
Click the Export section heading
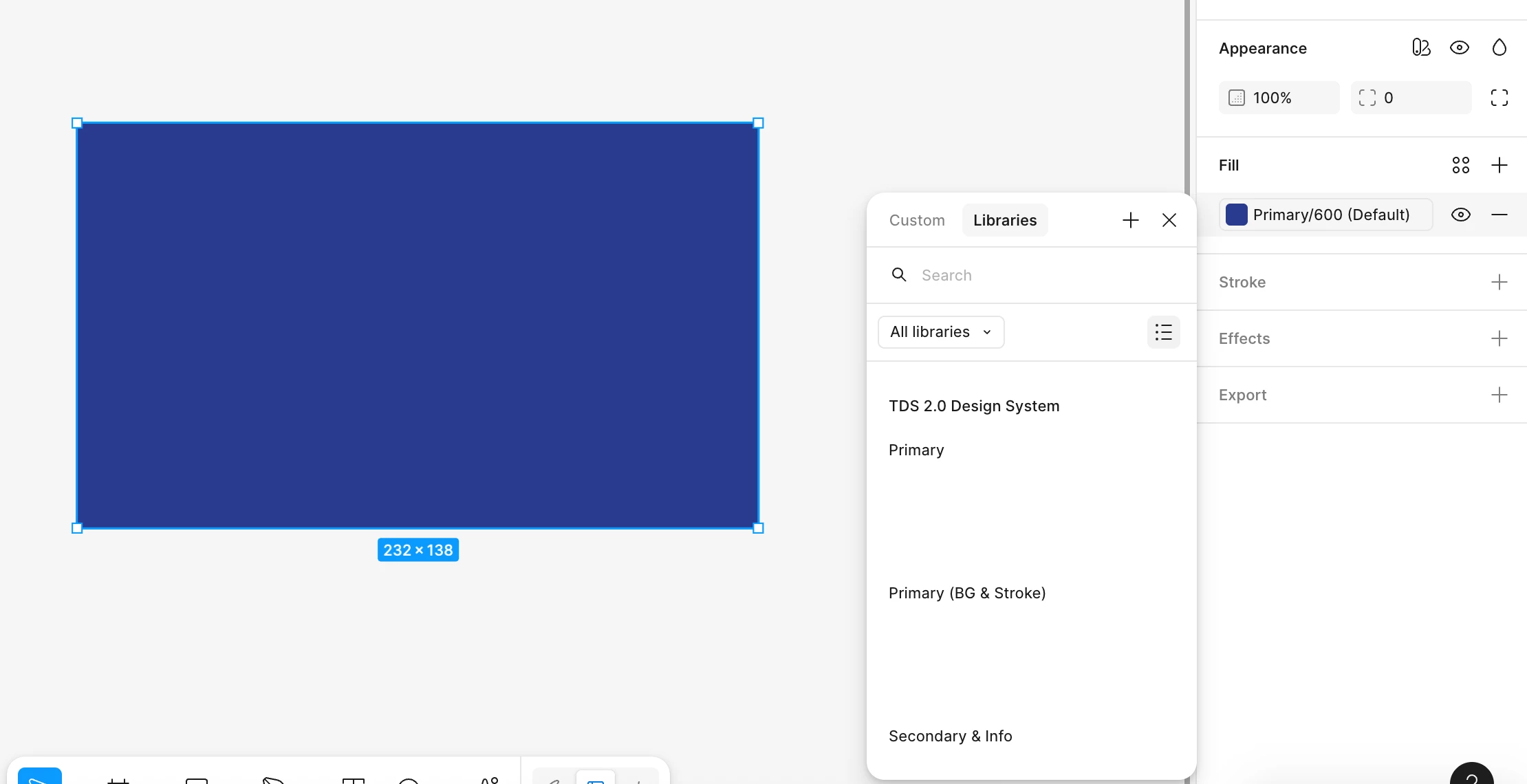tap(1242, 395)
